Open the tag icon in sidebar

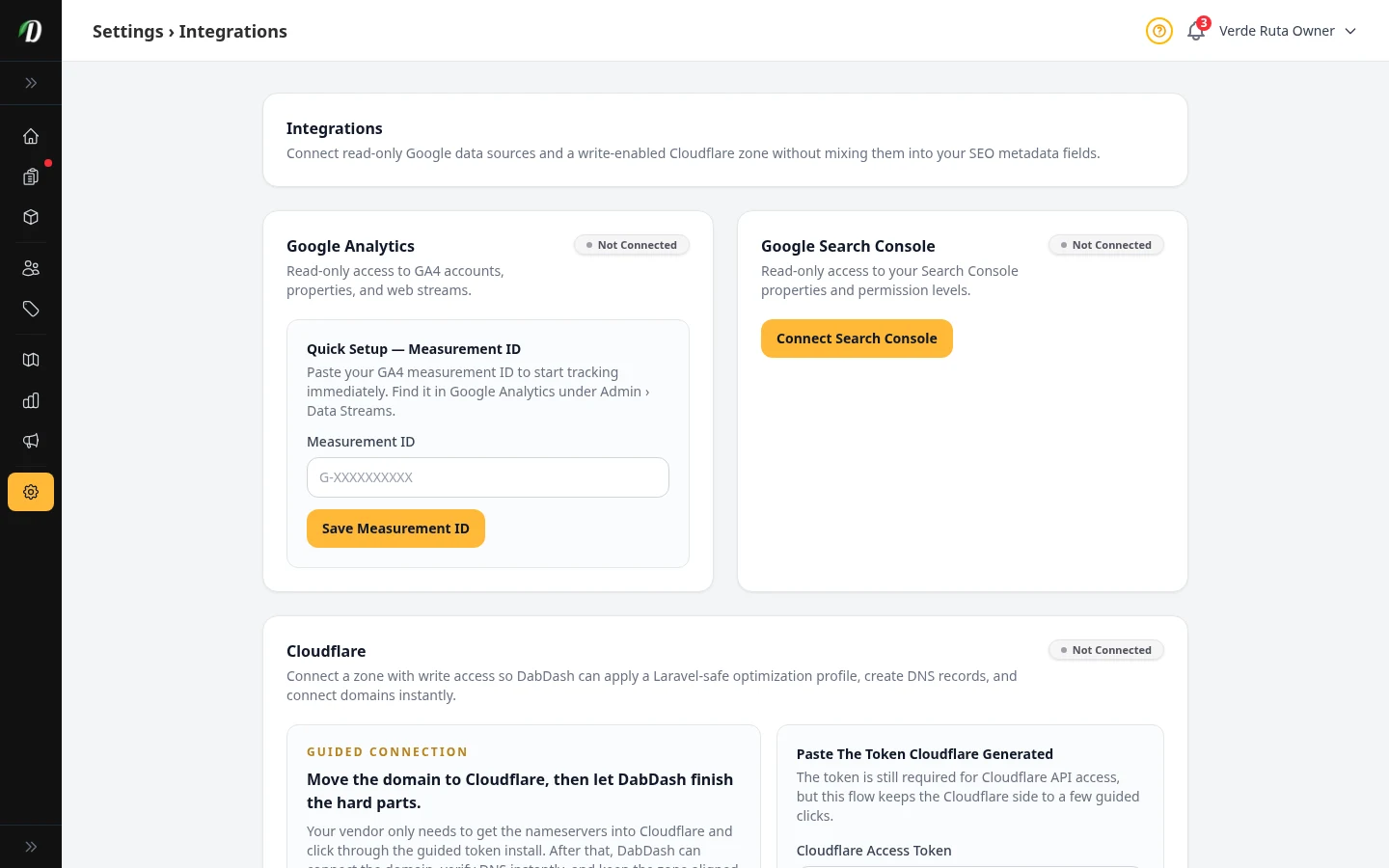coord(31,309)
